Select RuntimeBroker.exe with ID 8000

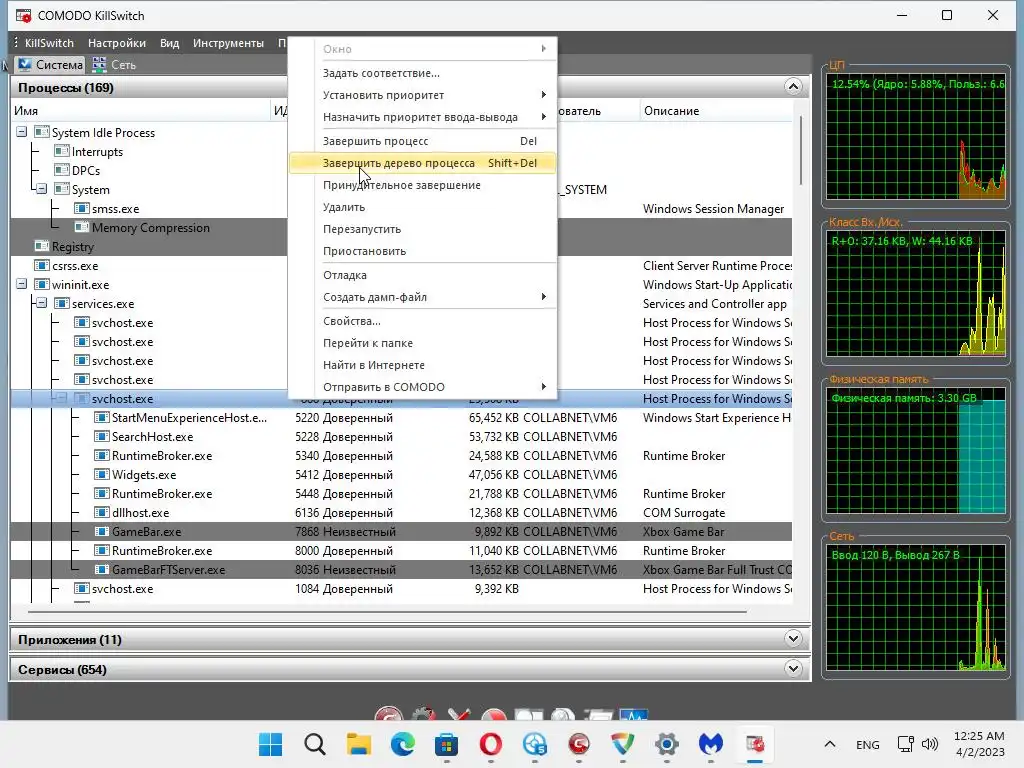162,551
